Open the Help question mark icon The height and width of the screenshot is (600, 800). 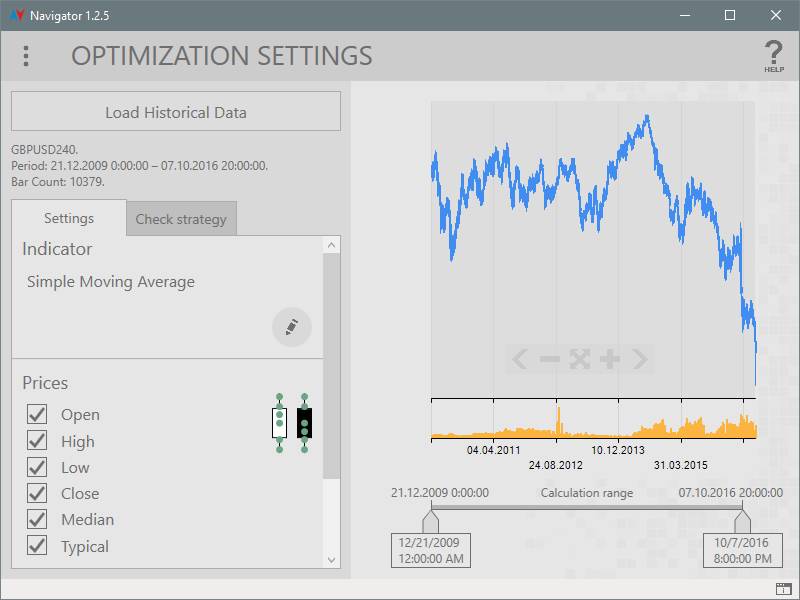point(773,55)
